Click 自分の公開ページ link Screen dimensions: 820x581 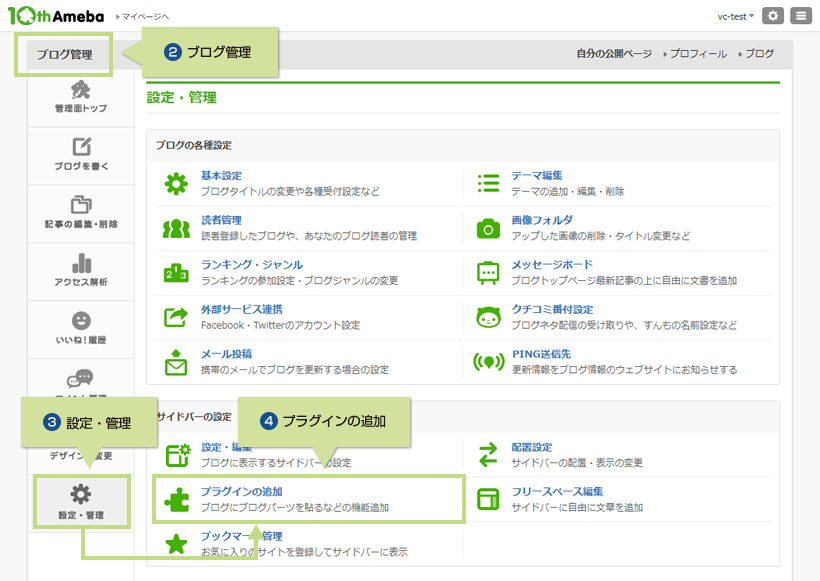[614, 54]
